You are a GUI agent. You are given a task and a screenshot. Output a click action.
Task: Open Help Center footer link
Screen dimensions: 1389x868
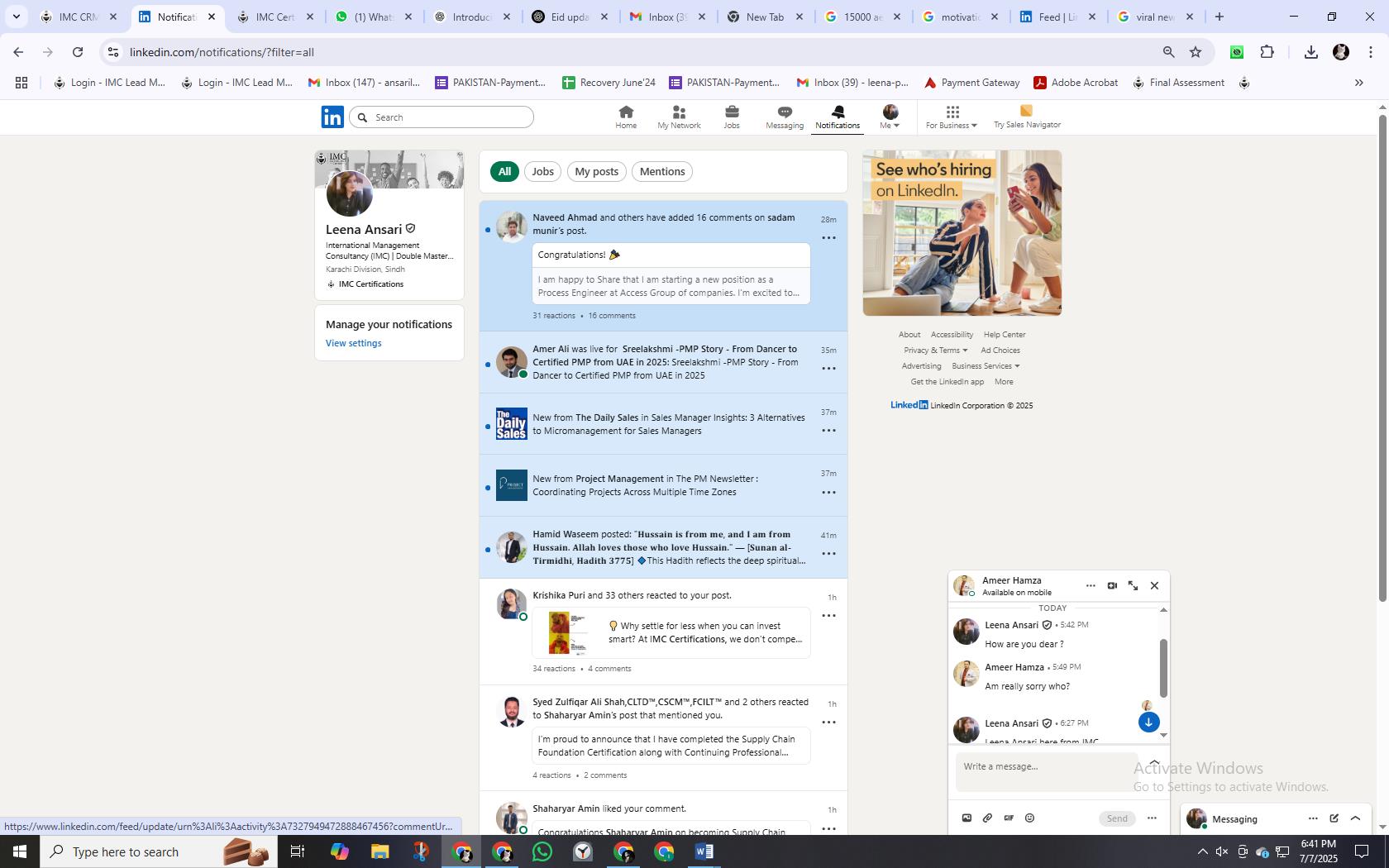[x=1005, y=335]
